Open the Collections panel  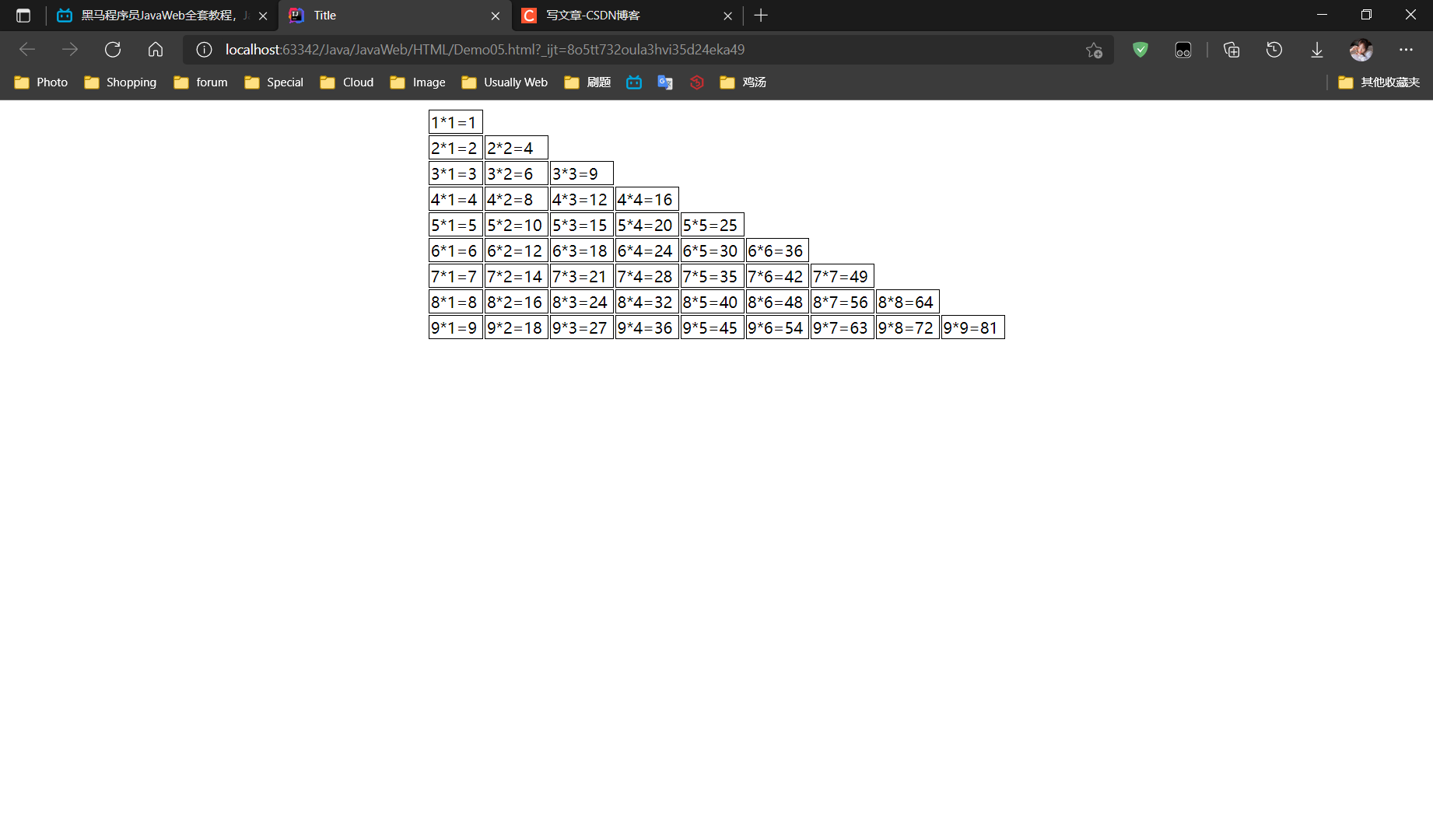click(x=1232, y=50)
